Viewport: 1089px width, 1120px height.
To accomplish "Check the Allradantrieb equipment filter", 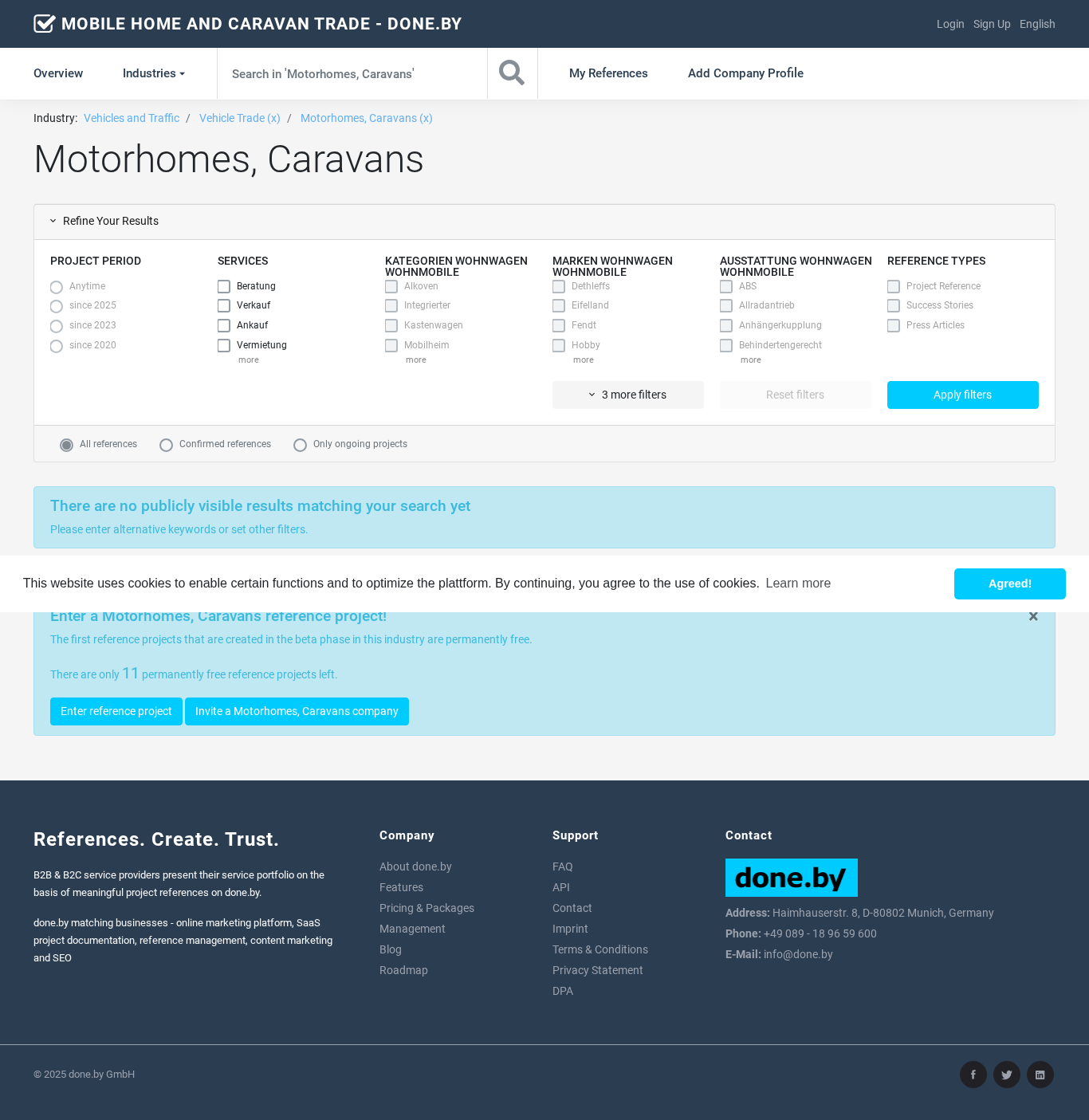I will click(726, 305).
